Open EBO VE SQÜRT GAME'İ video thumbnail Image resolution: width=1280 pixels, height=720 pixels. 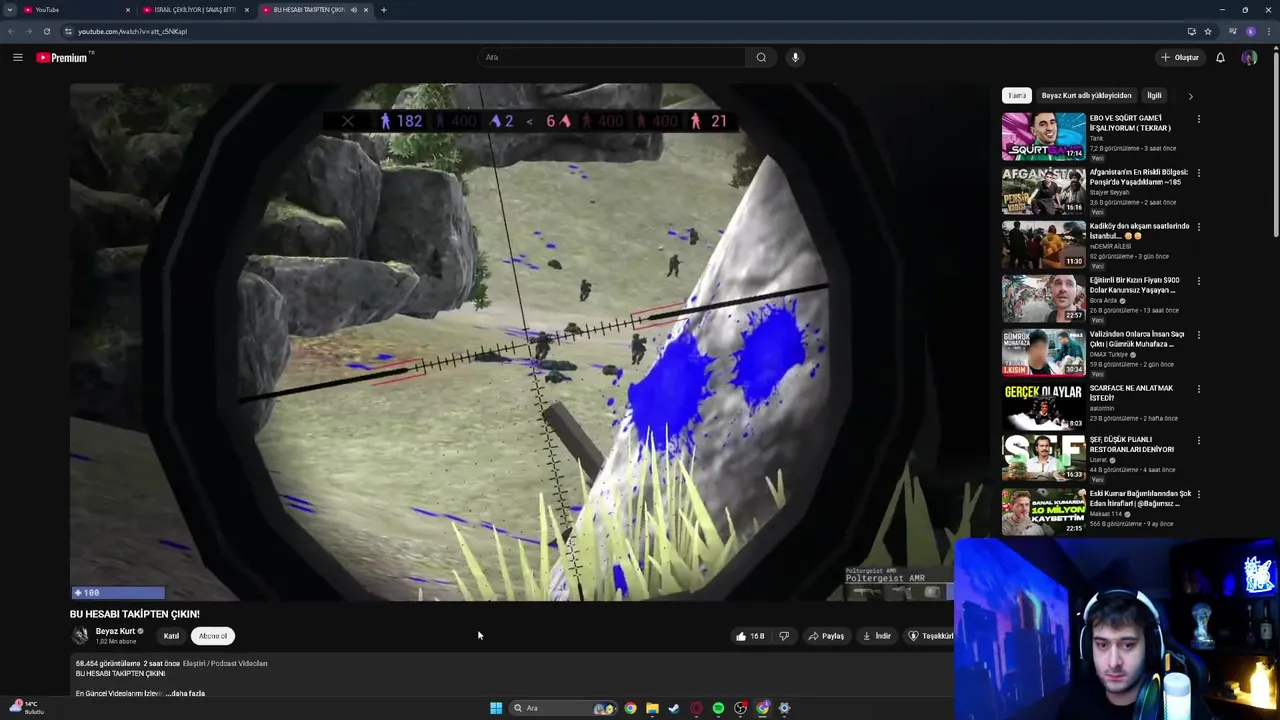[x=1043, y=136]
